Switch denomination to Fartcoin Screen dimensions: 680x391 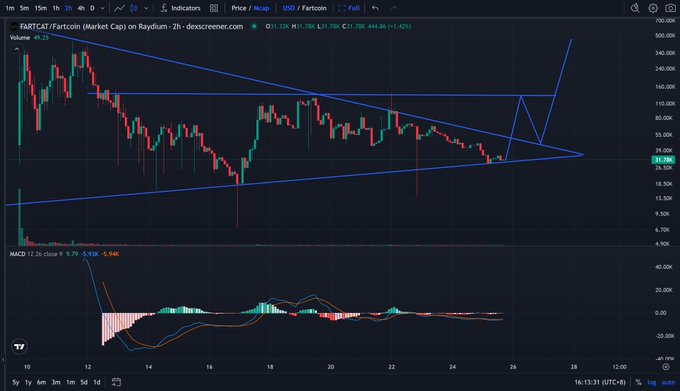[x=314, y=8]
